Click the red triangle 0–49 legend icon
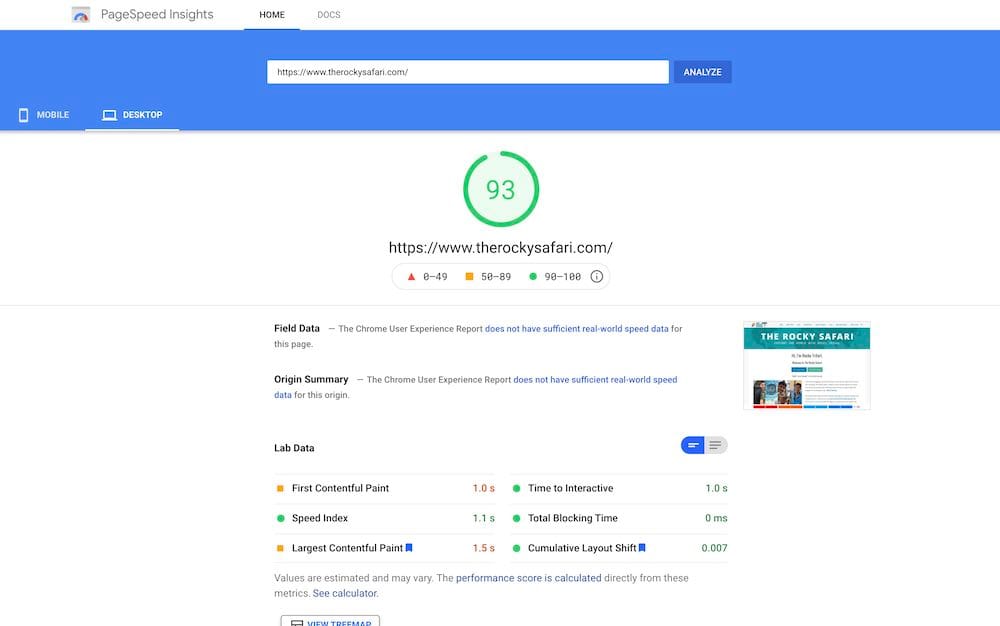Screen dimensions: 1000x626 [411, 277]
